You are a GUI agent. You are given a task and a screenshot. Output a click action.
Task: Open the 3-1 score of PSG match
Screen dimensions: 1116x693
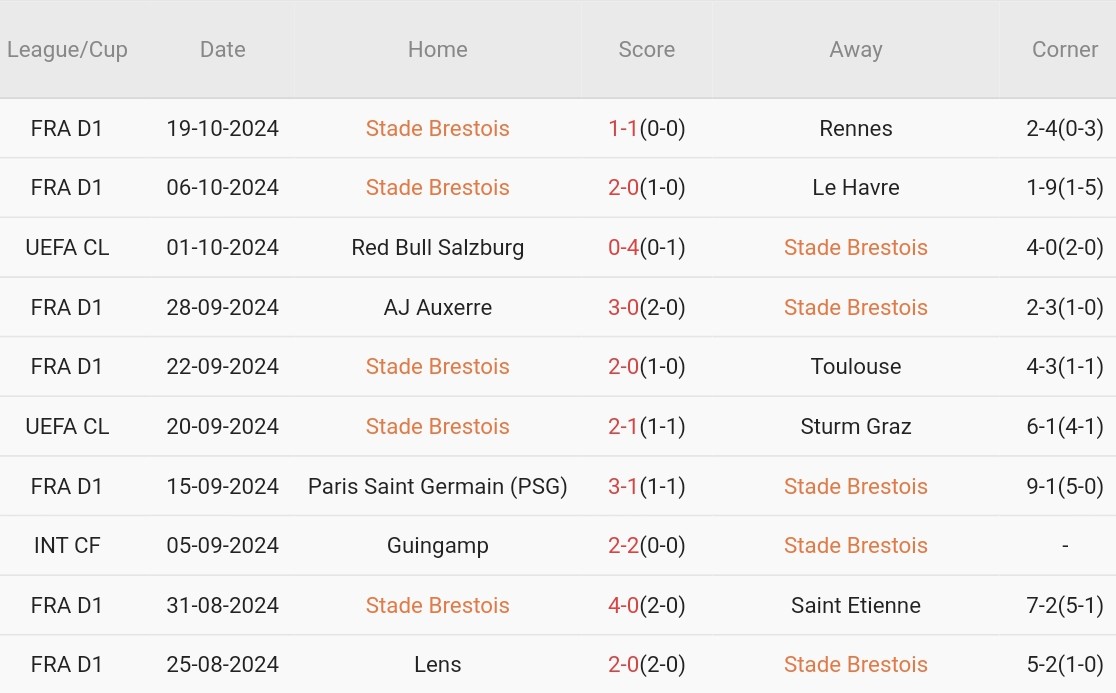click(623, 486)
